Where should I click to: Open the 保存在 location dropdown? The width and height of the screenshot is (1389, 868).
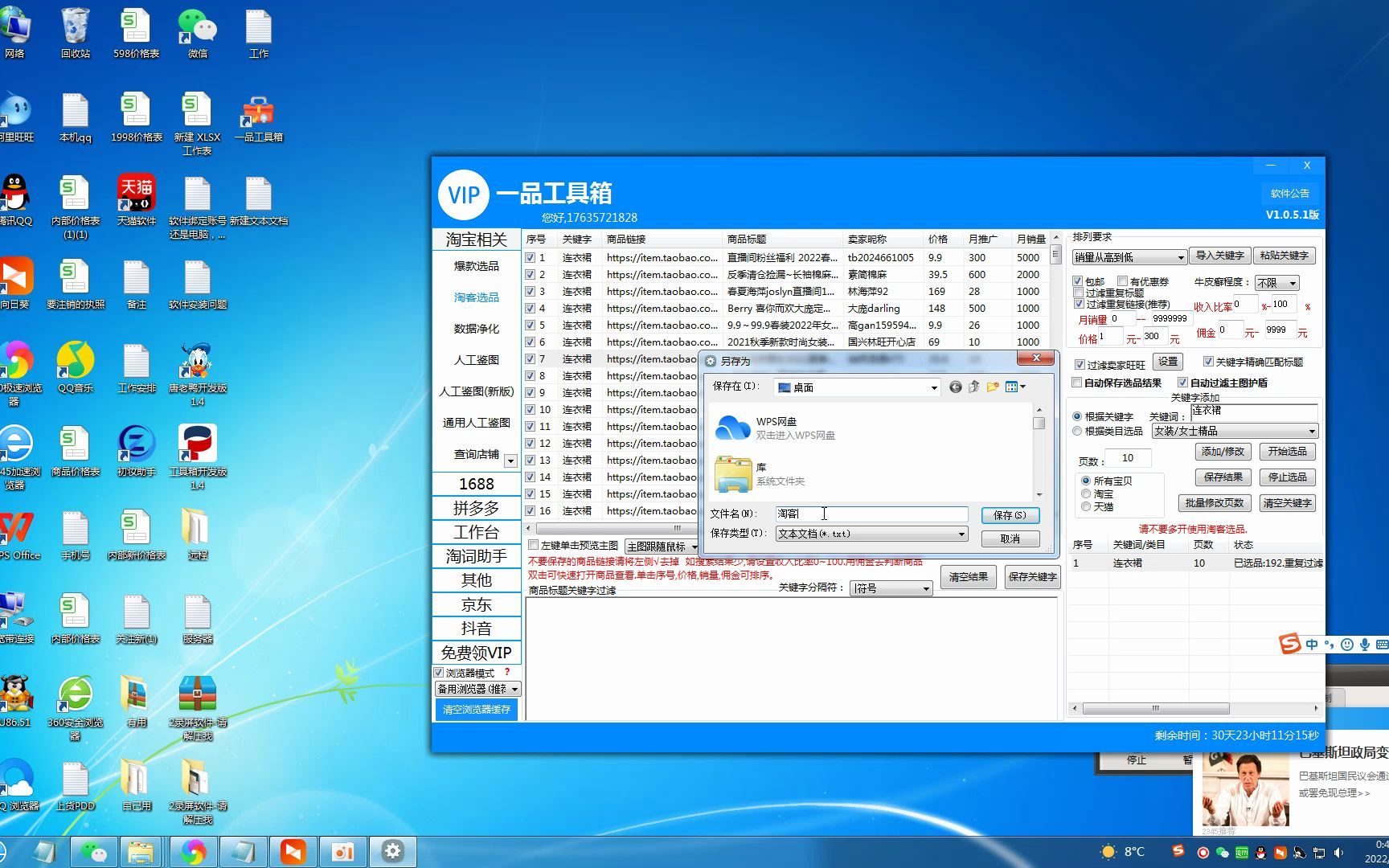click(857, 387)
